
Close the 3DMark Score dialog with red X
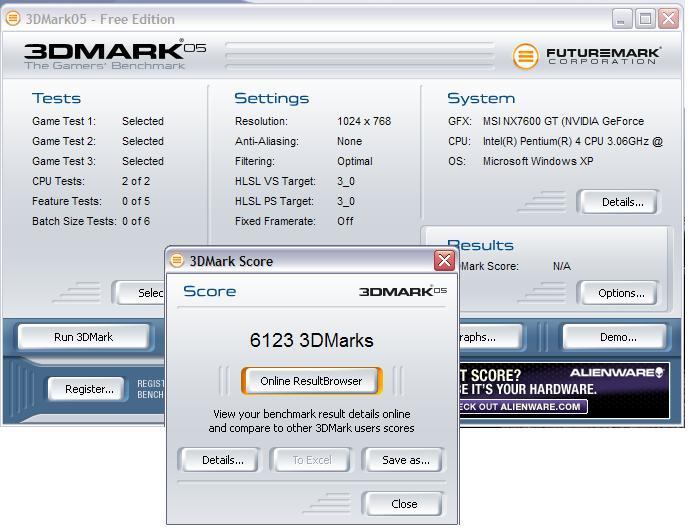445,260
